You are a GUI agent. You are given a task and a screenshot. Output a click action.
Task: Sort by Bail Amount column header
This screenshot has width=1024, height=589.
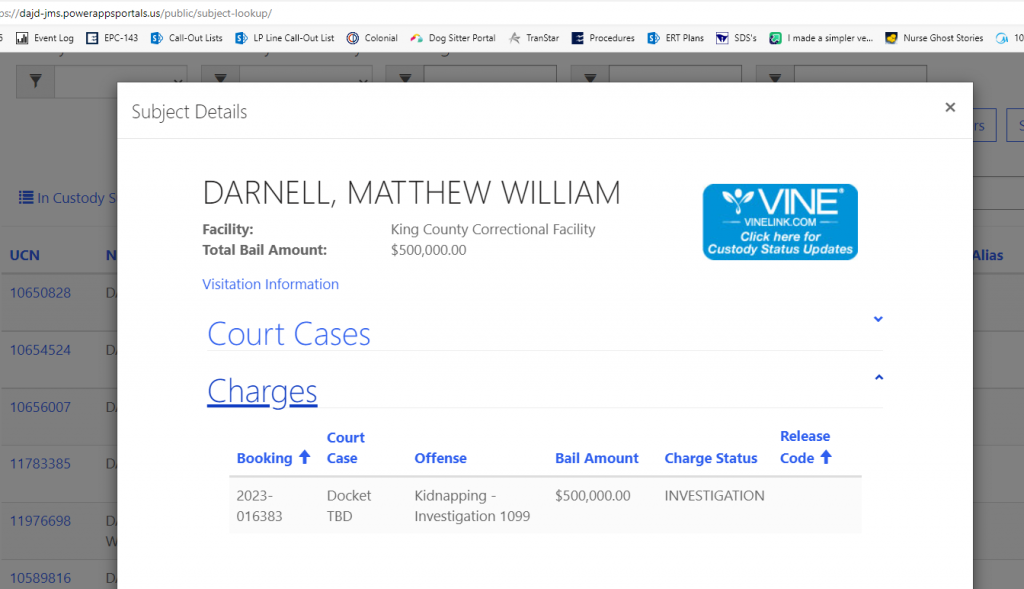tap(596, 458)
